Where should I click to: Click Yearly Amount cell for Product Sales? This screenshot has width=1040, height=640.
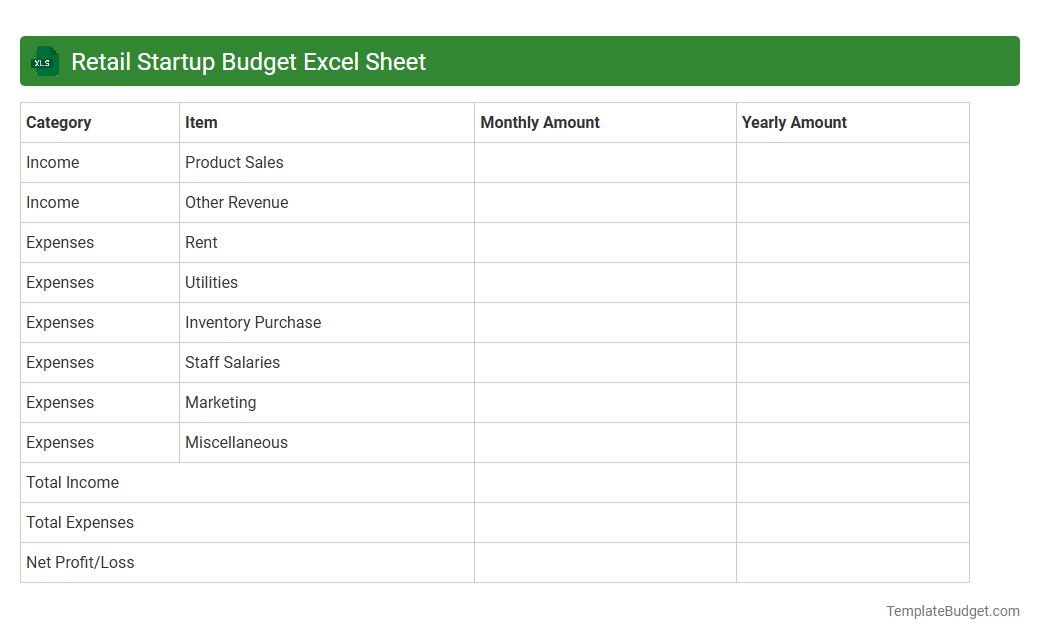pos(852,162)
